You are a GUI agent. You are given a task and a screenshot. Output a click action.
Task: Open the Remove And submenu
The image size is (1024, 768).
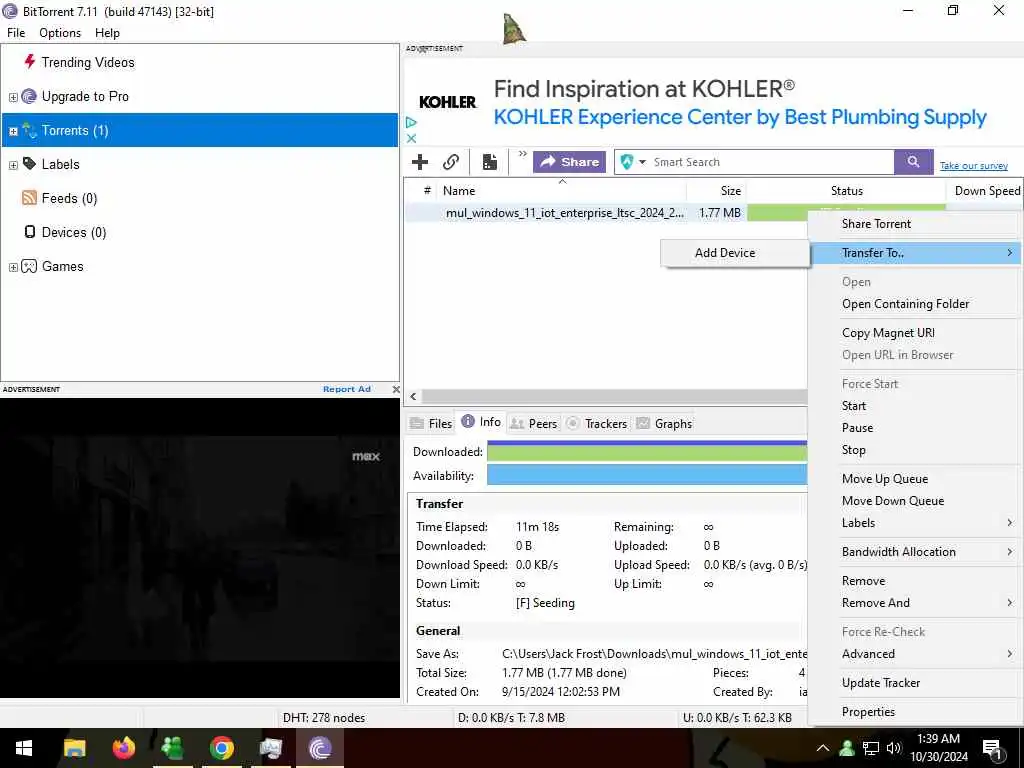[x=915, y=603]
